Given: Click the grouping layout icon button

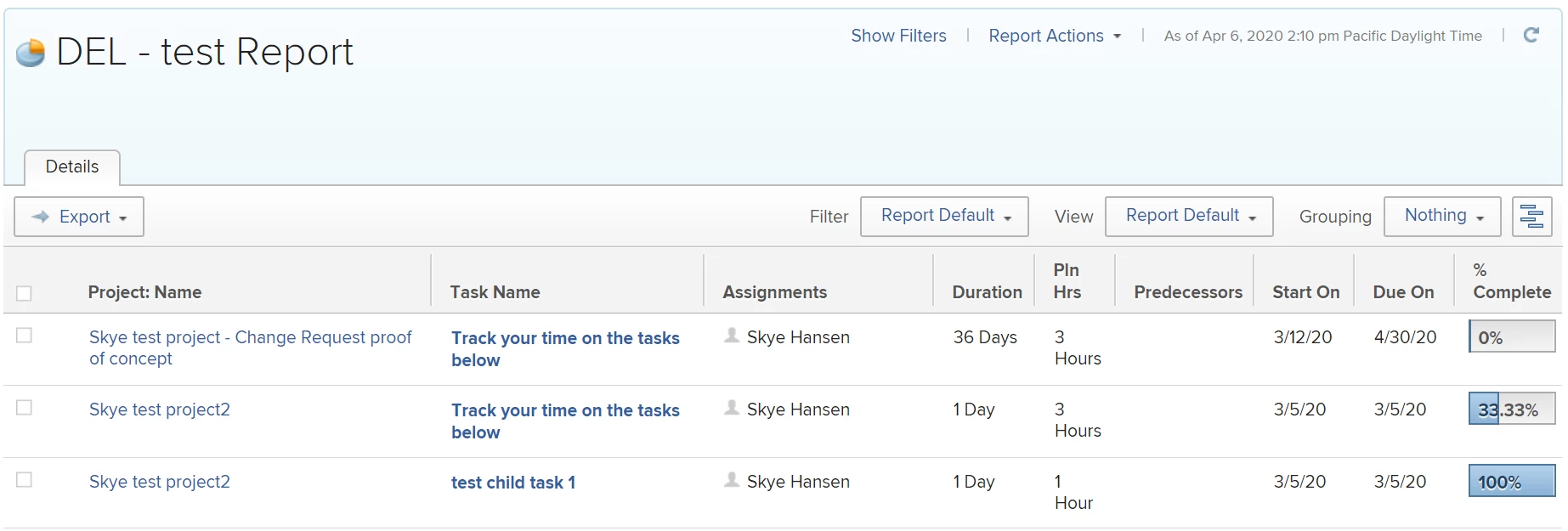Looking at the screenshot, I should click(1531, 217).
